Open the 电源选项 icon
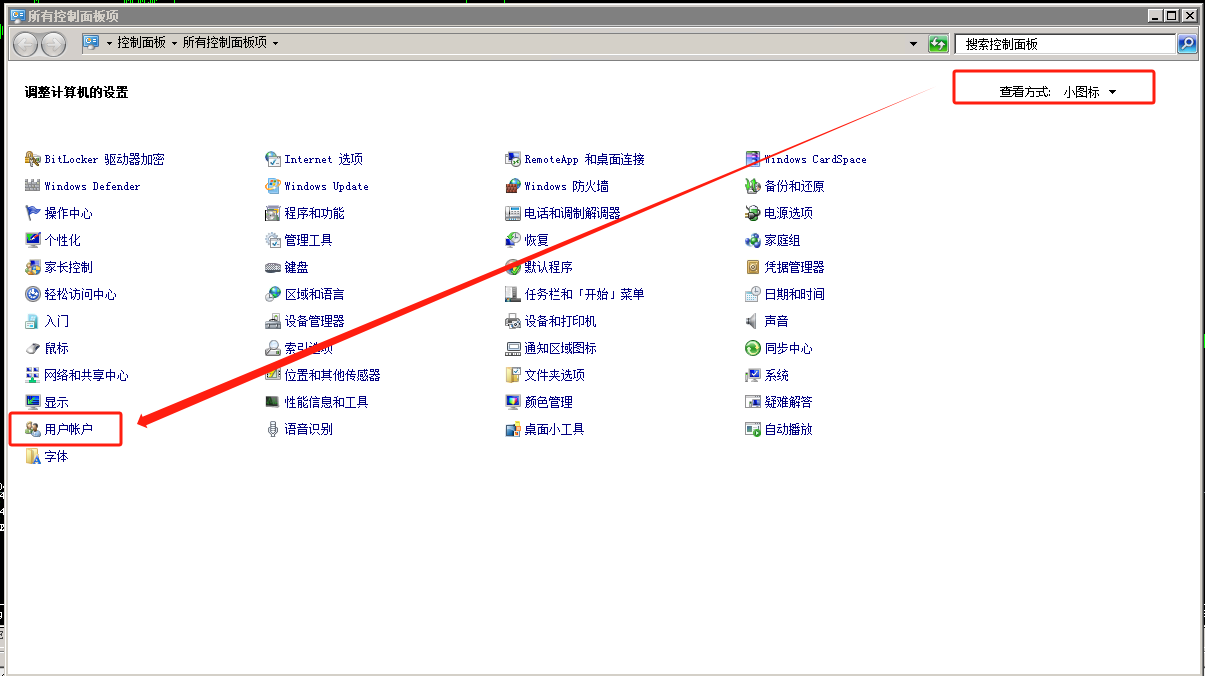This screenshot has height=676, width=1205. tap(753, 213)
